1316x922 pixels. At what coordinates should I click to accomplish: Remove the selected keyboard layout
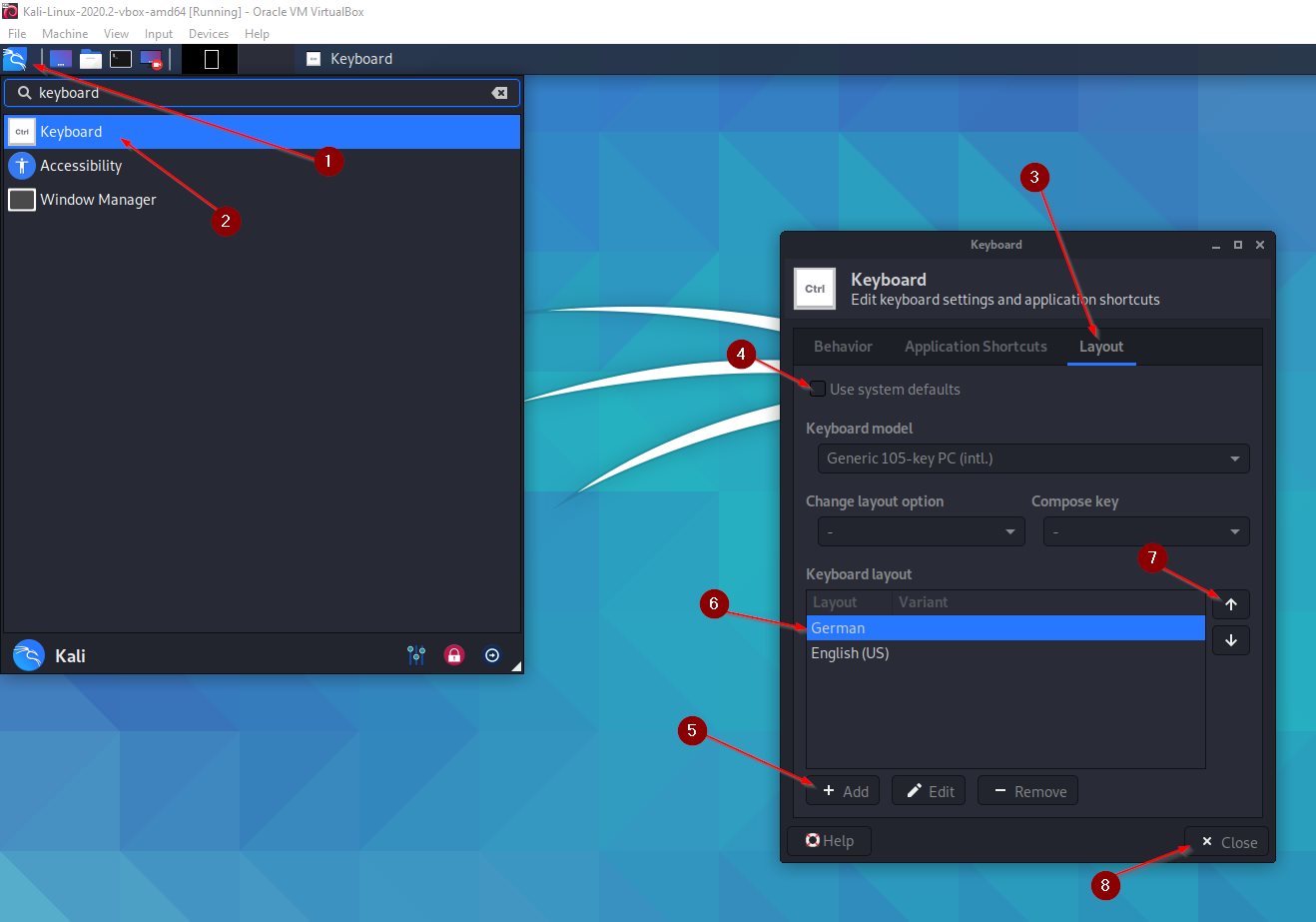1027,790
